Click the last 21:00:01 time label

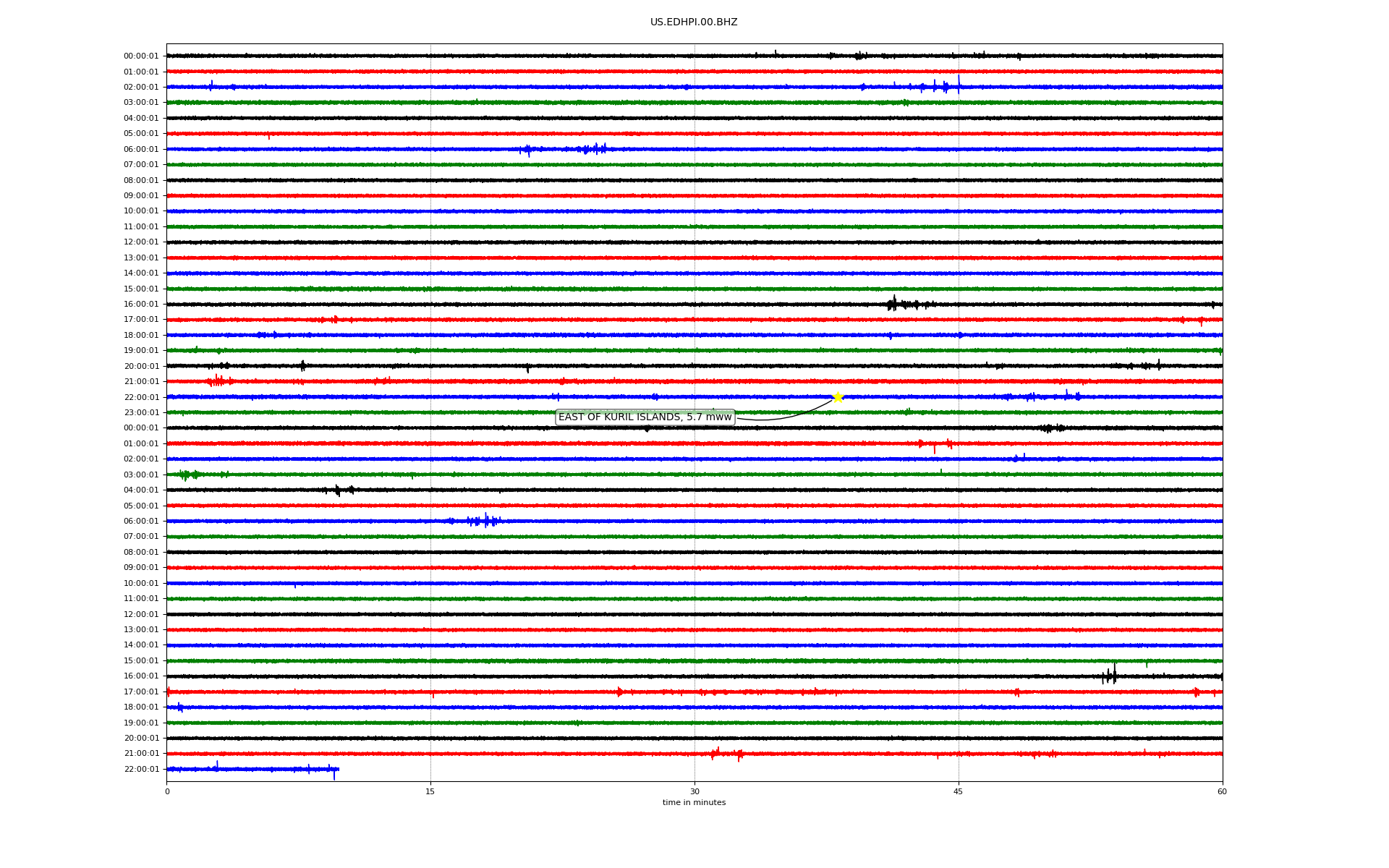point(140,754)
